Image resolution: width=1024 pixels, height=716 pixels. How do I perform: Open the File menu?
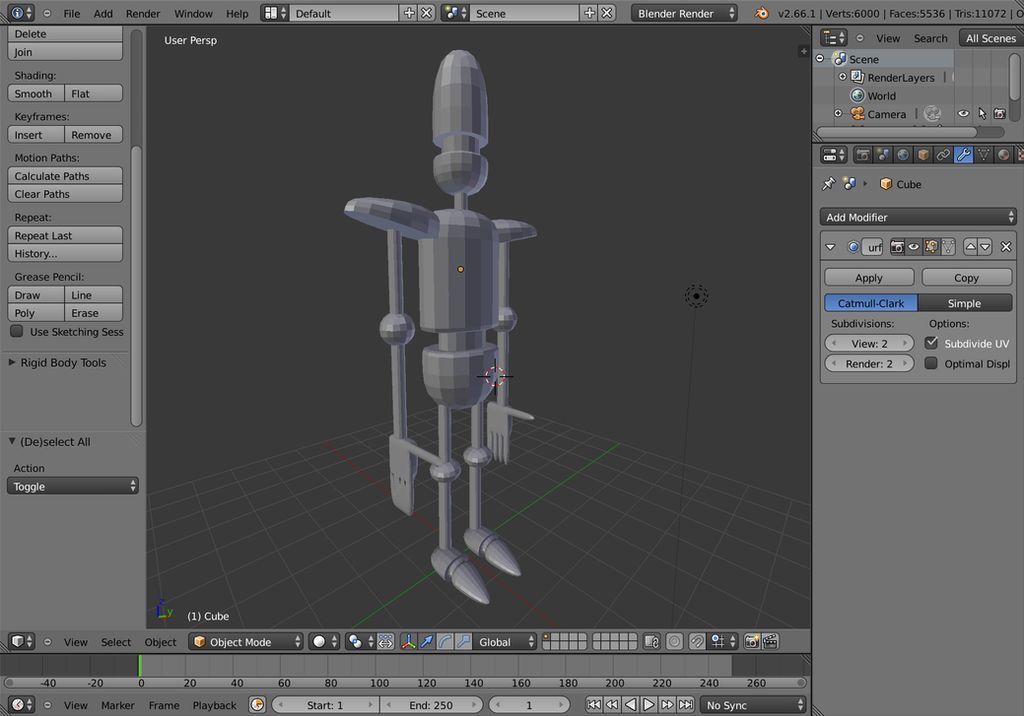click(72, 13)
